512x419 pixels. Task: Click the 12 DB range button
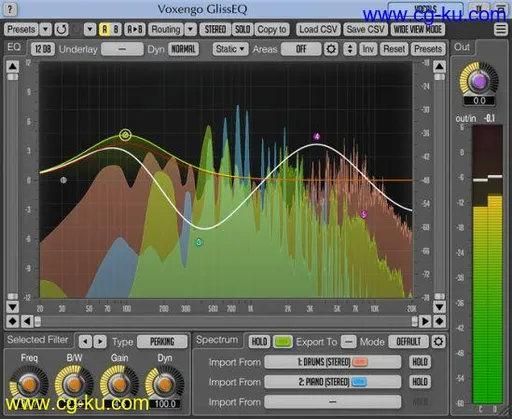(x=43, y=49)
